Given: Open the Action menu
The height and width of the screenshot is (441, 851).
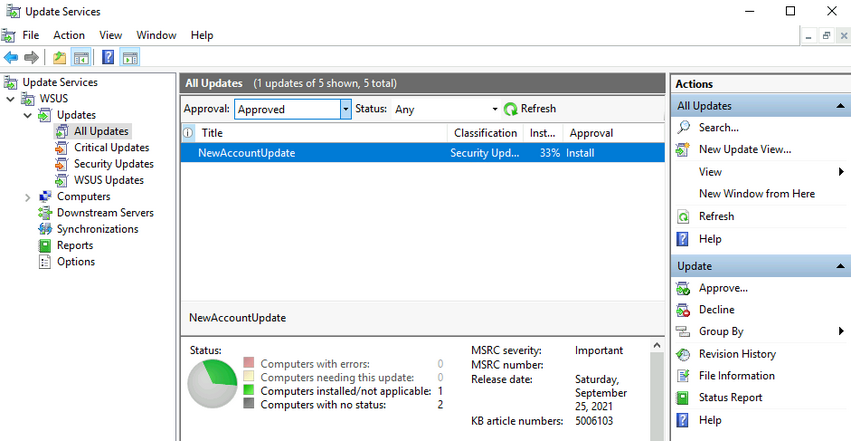Looking at the screenshot, I should 69,35.
